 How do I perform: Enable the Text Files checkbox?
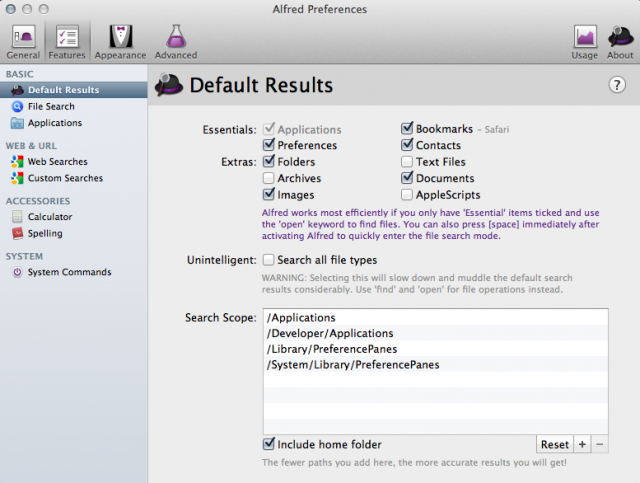coord(407,162)
